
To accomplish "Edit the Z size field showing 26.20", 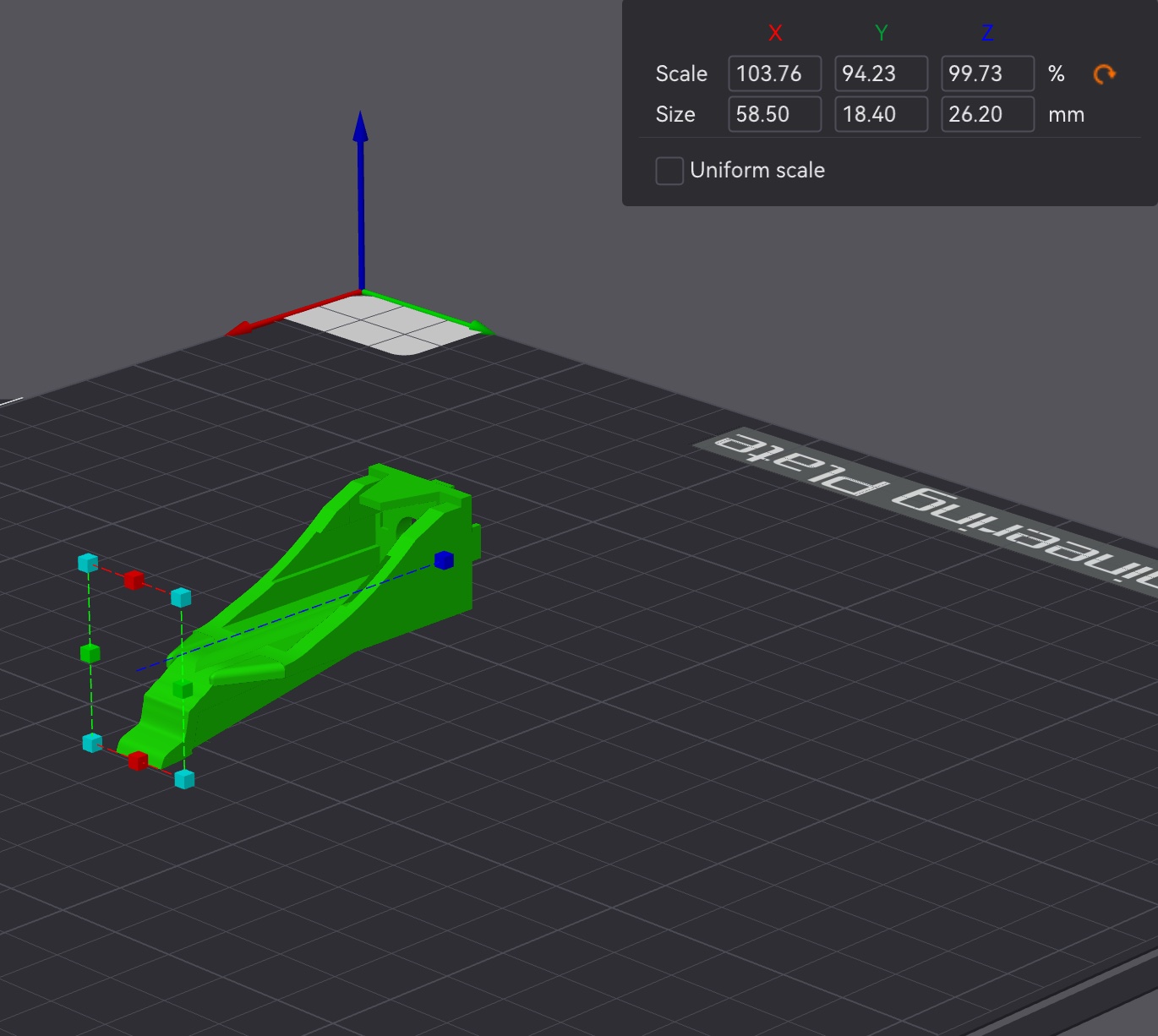I will tap(988, 114).
